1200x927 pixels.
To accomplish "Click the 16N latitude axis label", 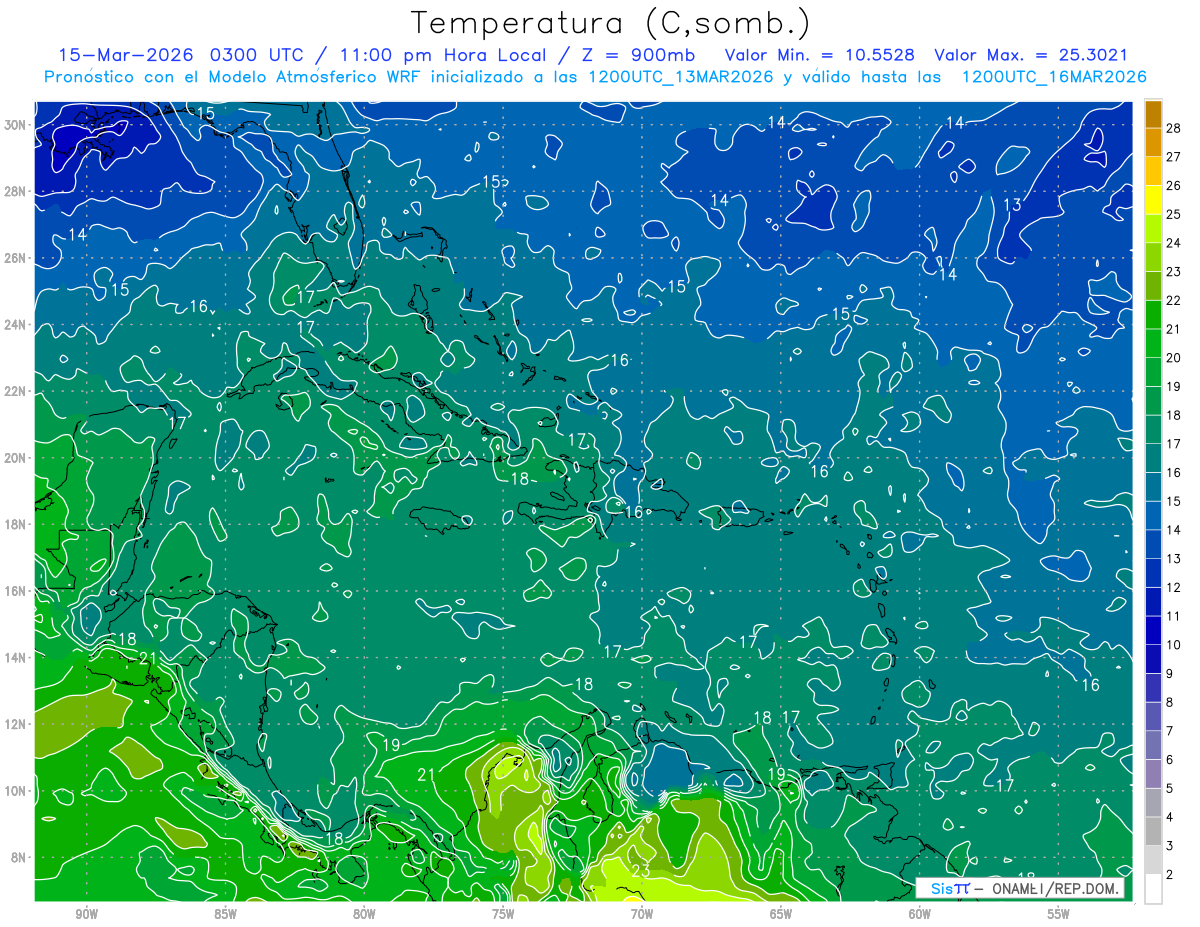I will coord(16,591).
